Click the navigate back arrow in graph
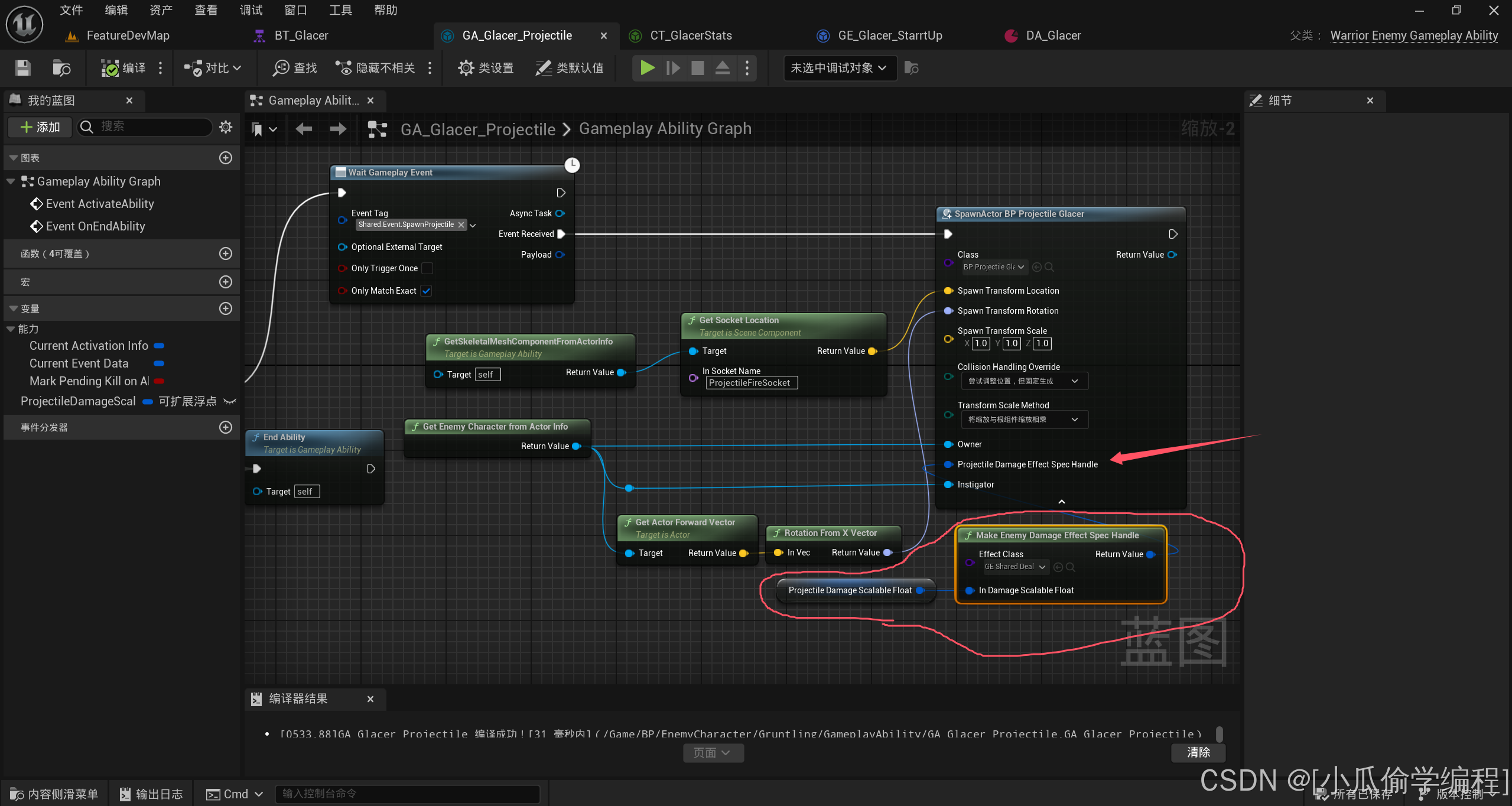This screenshot has width=1512, height=806. [x=304, y=129]
